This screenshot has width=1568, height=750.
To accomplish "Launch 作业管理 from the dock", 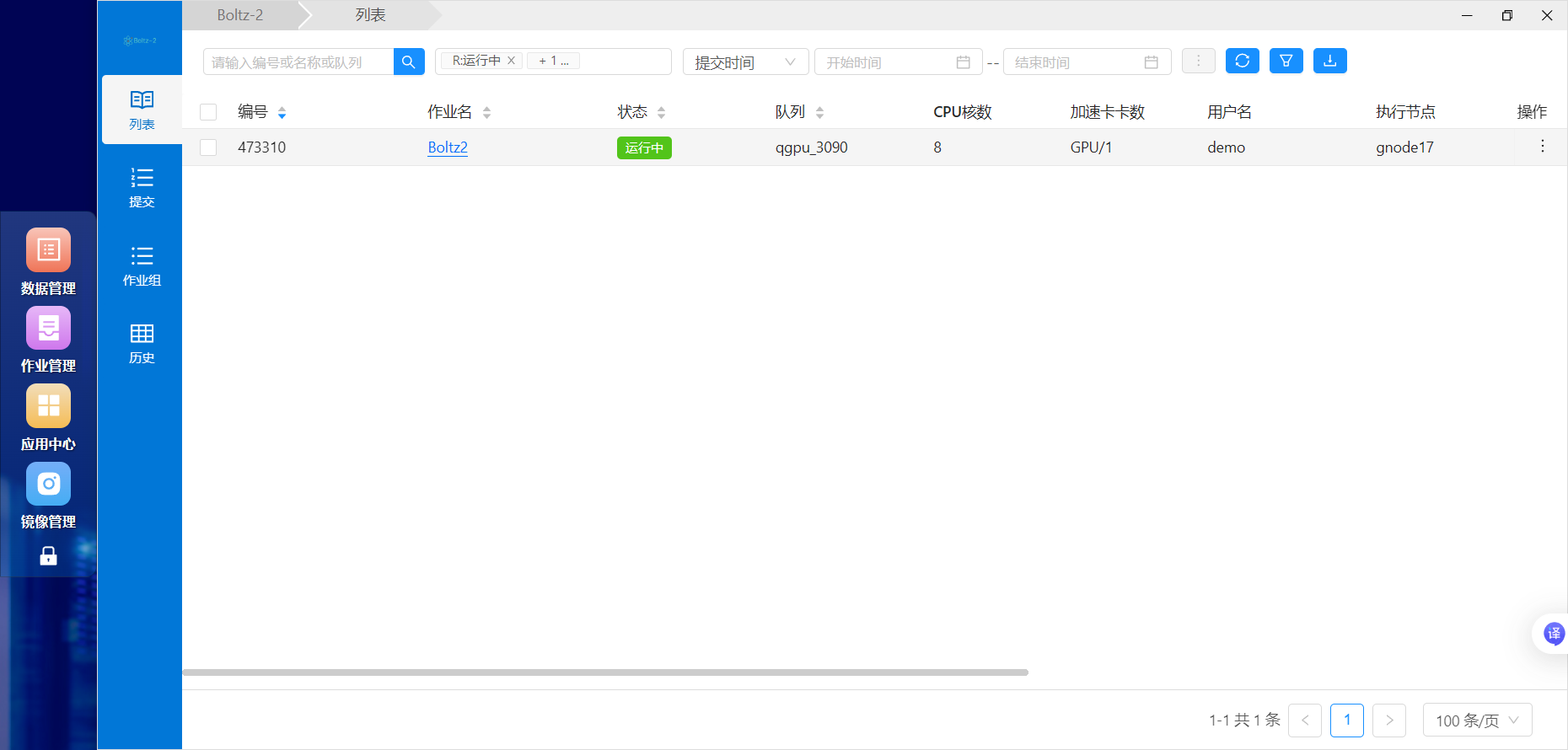I will 48,340.
